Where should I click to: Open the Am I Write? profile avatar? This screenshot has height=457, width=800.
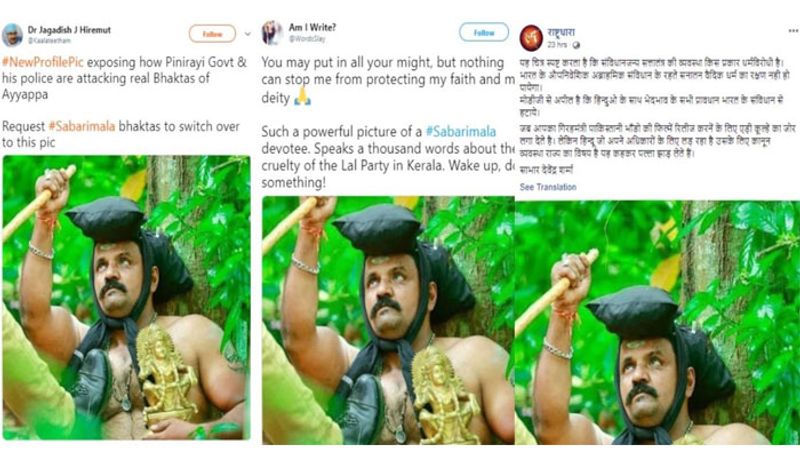[271, 33]
